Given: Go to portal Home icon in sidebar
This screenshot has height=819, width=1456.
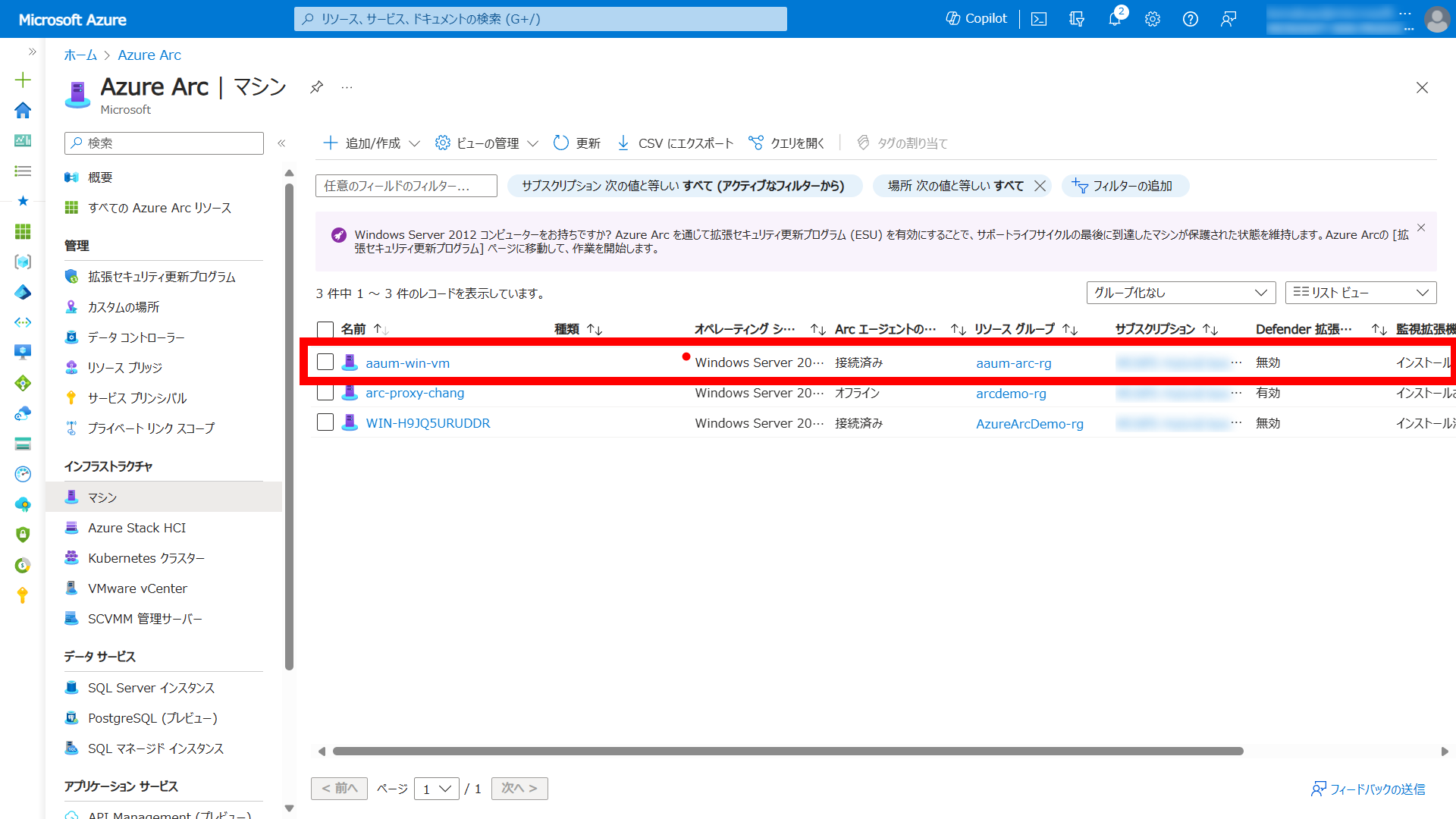Looking at the screenshot, I should 23,110.
